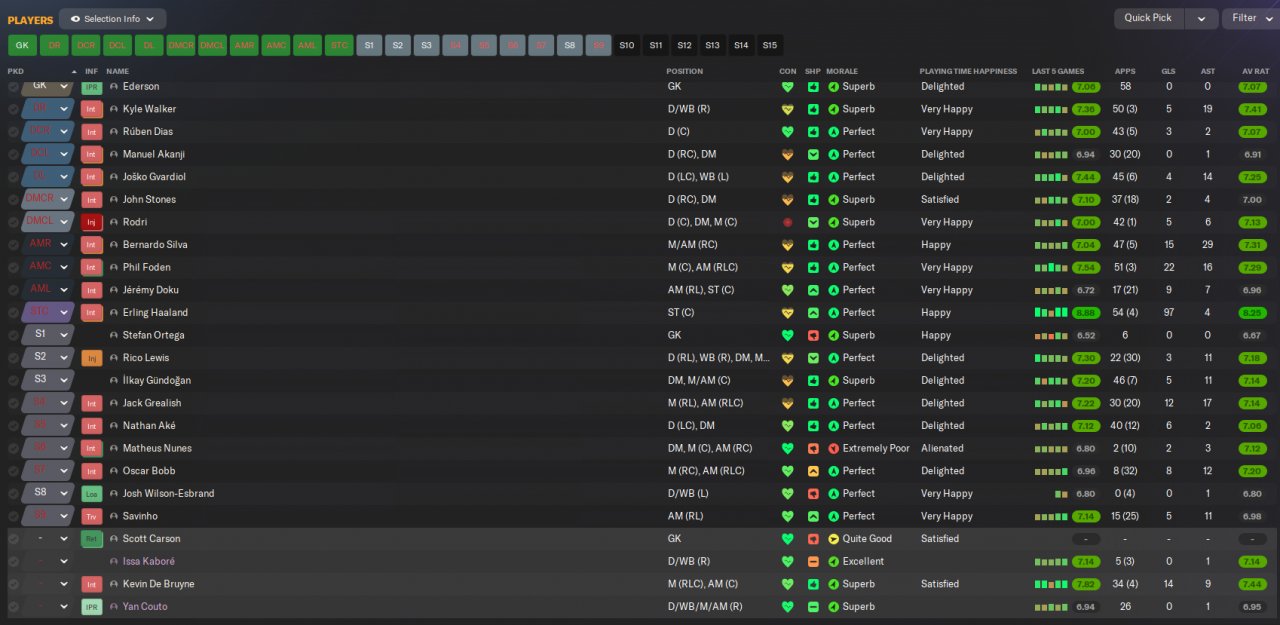1280x625 pixels.
Task: Click Phil Foden's morale arrow icon
Action: click(834, 267)
